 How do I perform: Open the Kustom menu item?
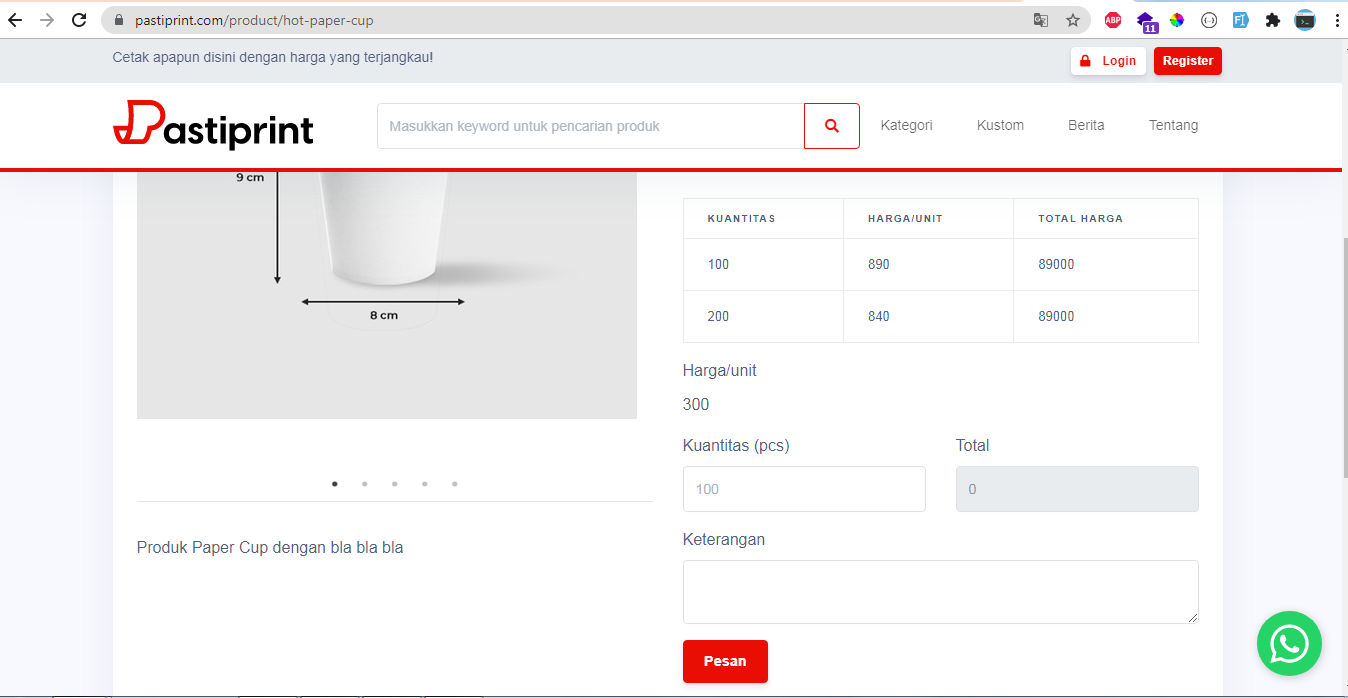[1000, 125]
